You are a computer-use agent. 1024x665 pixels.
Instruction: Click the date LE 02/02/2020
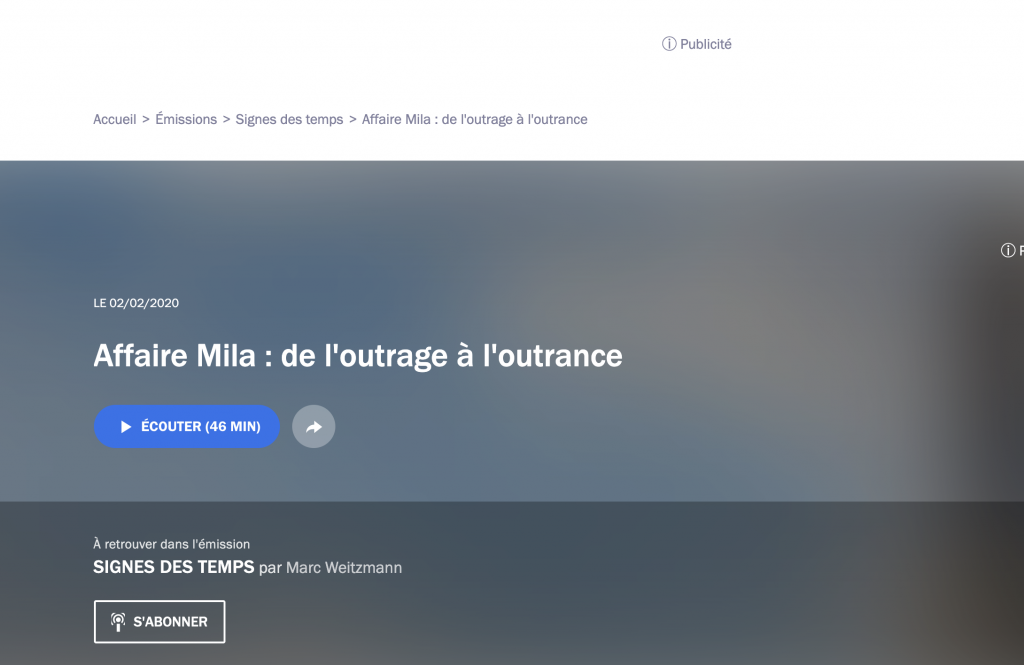(136, 303)
